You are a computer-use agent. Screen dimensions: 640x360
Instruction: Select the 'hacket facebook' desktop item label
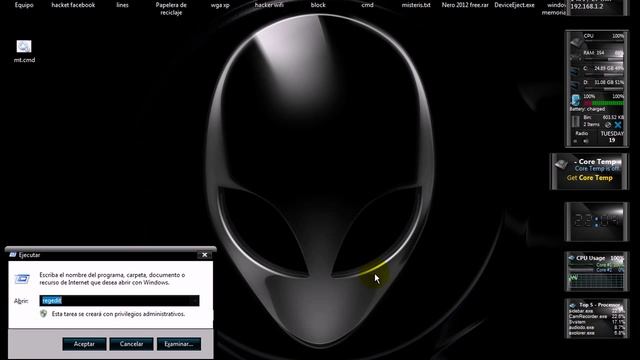click(x=73, y=5)
